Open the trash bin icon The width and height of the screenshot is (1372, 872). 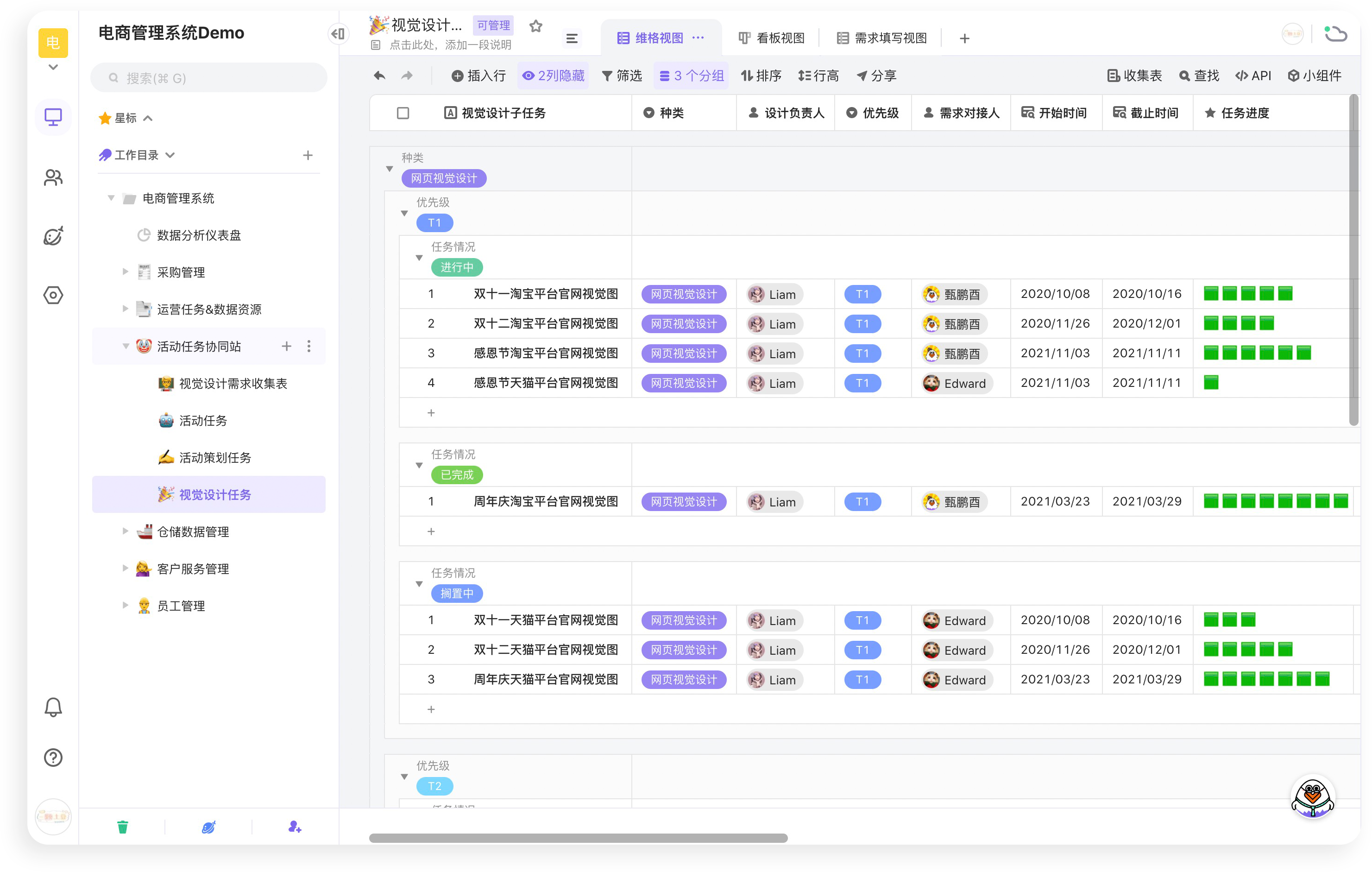click(122, 827)
